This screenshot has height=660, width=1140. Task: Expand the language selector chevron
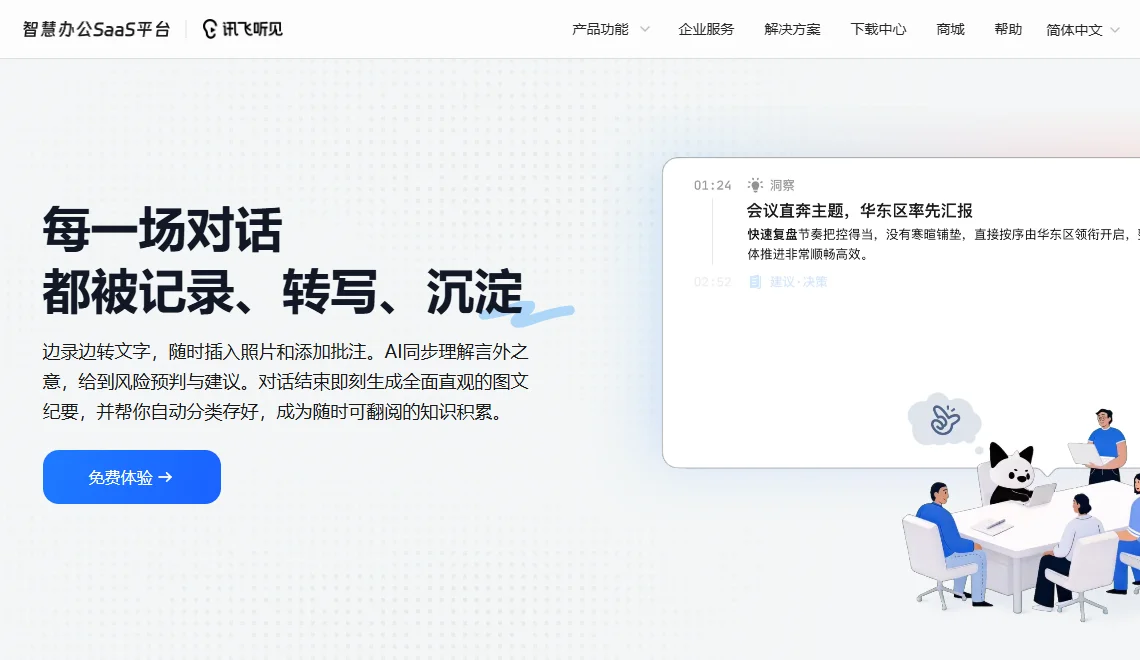tap(1115, 30)
